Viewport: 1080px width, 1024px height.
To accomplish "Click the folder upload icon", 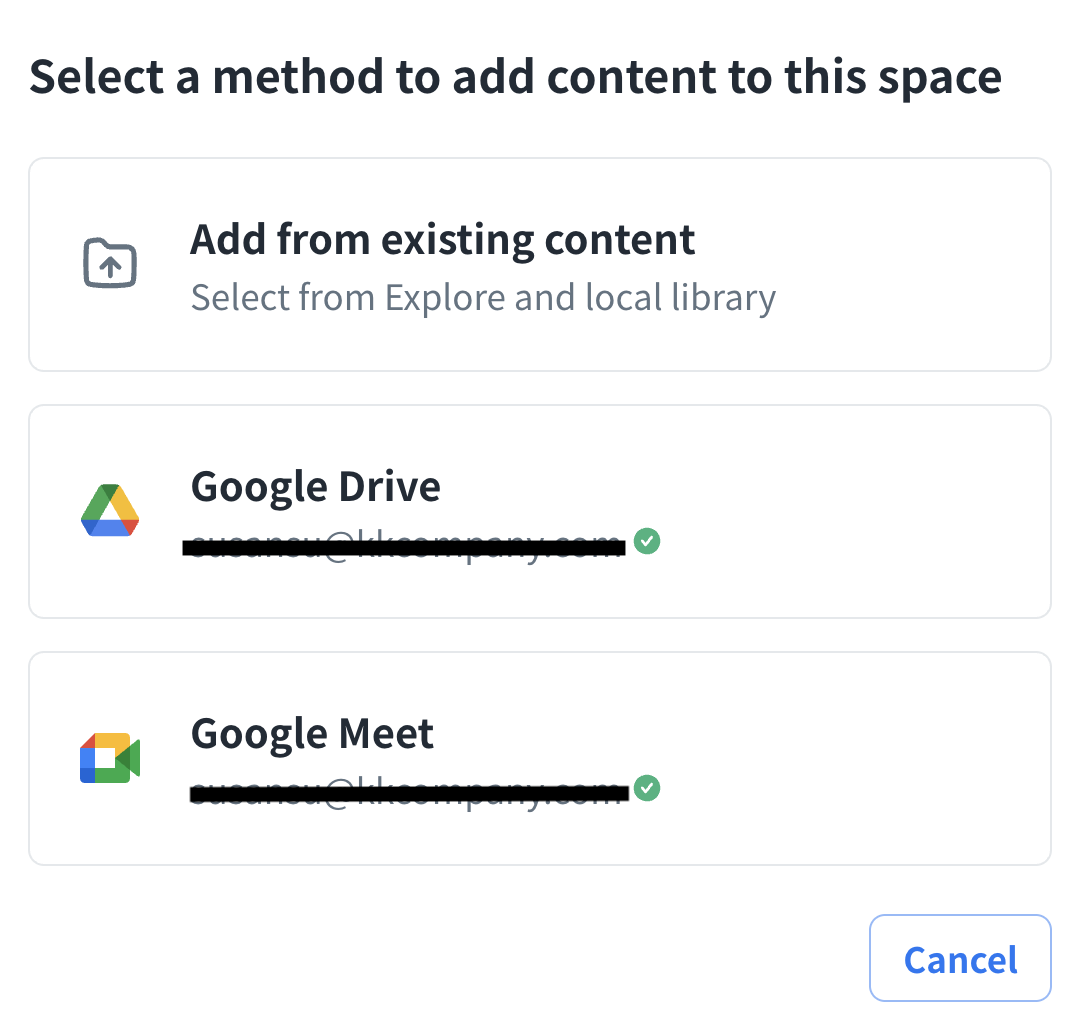I will click(x=109, y=264).
